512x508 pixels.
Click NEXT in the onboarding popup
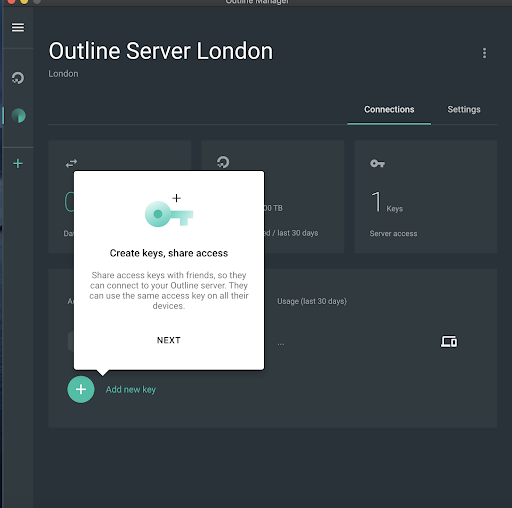tap(169, 340)
